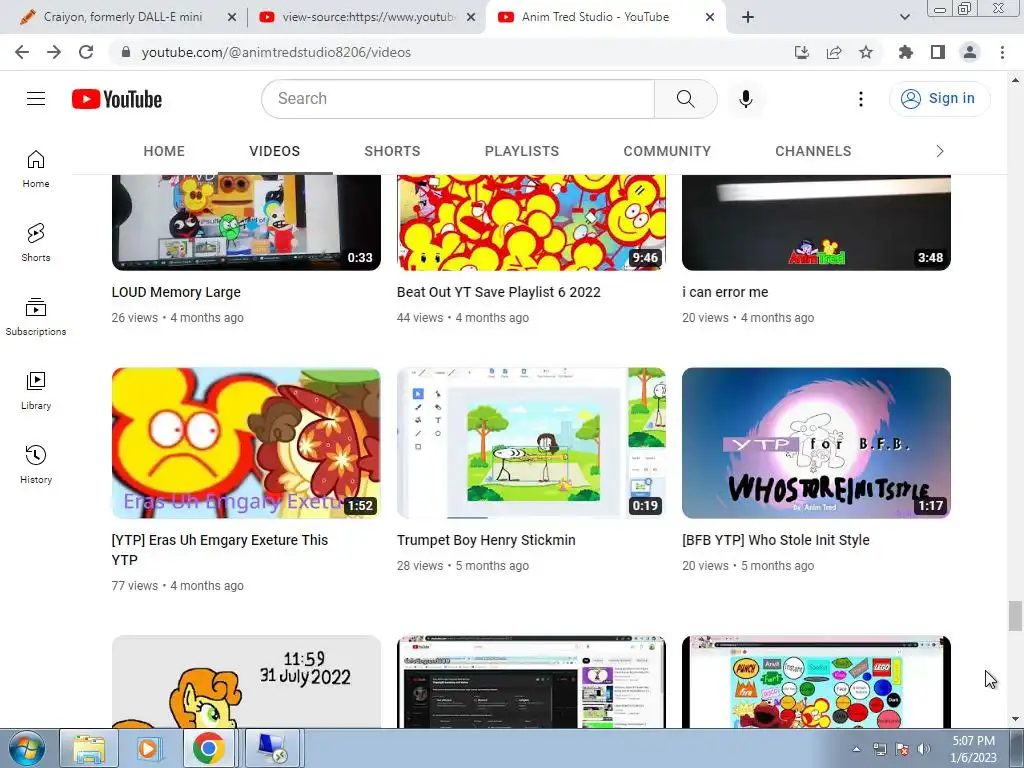View site info lock icon

126,52
